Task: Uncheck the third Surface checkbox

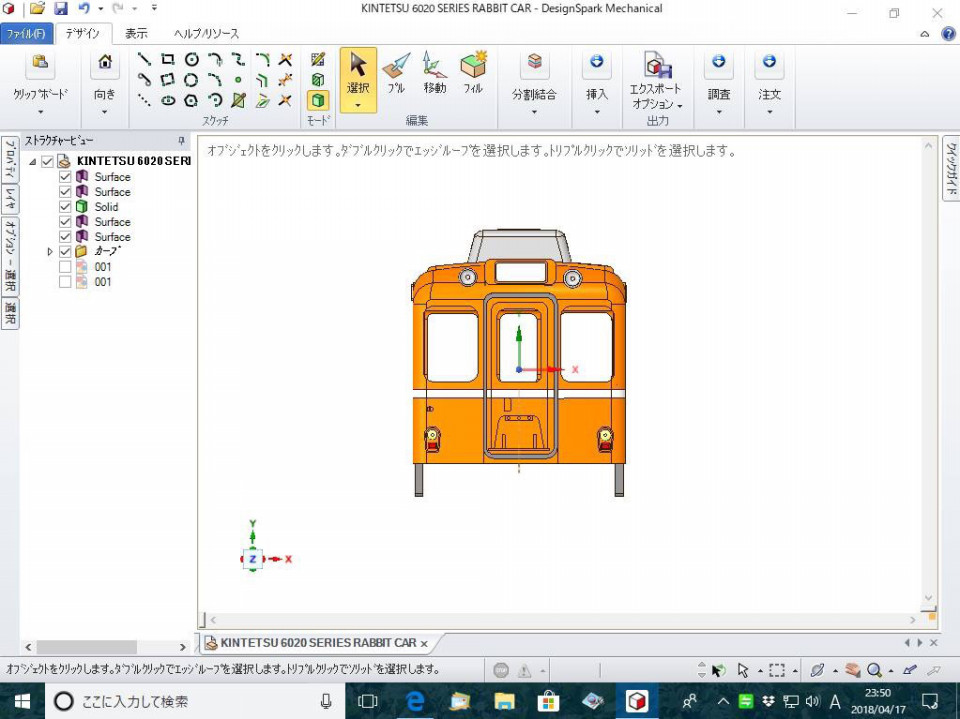Action: [x=65, y=222]
